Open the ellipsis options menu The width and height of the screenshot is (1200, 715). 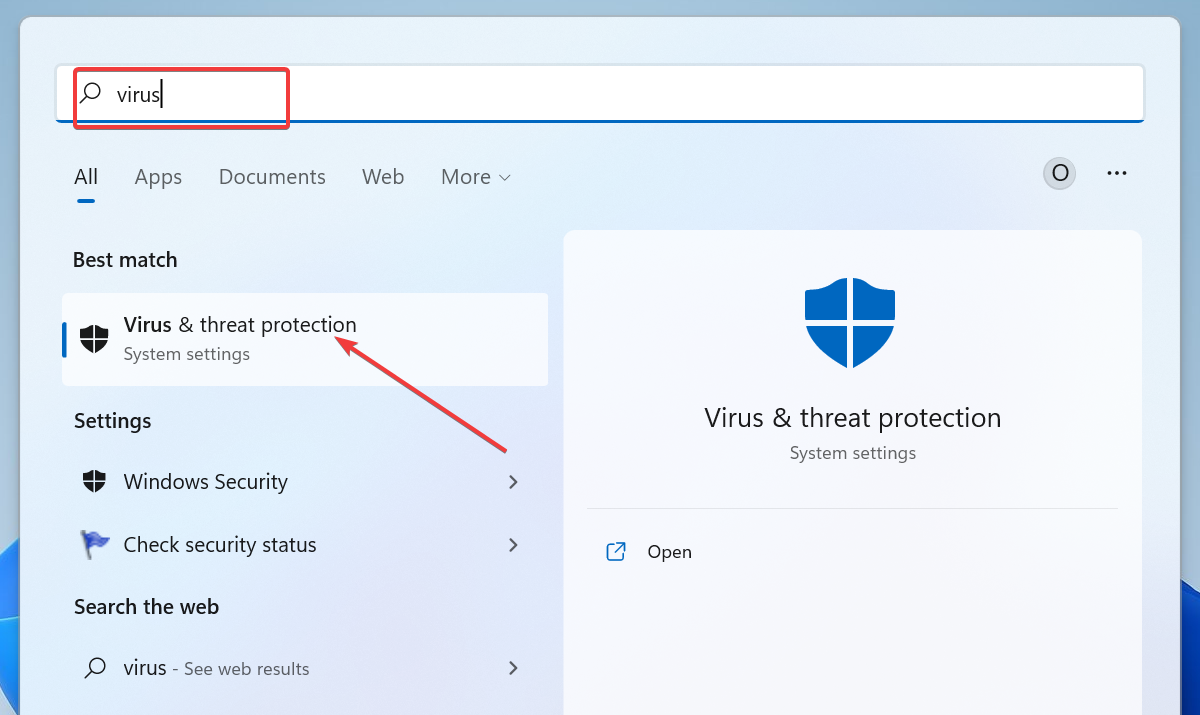pyautogui.click(x=1117, y=173)
